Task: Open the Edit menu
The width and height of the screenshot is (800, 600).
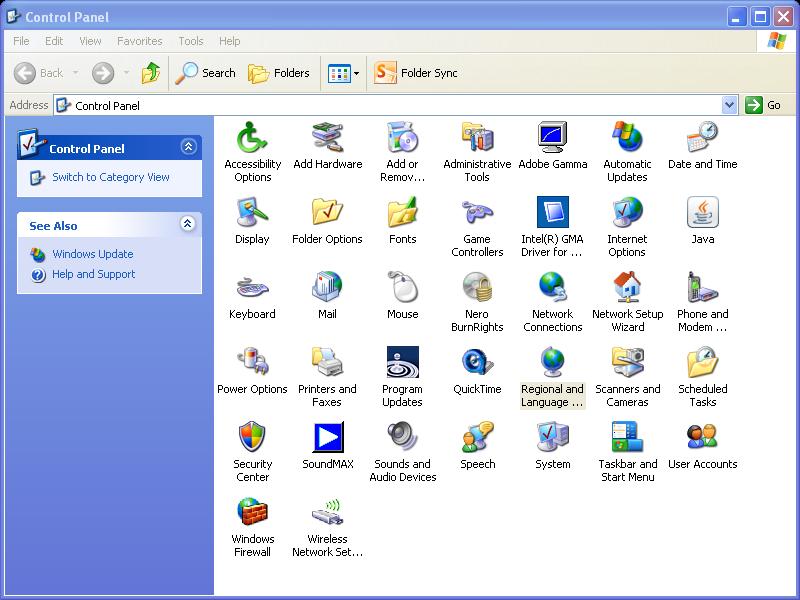Action: pyautogui.click(x=54, y=41)
